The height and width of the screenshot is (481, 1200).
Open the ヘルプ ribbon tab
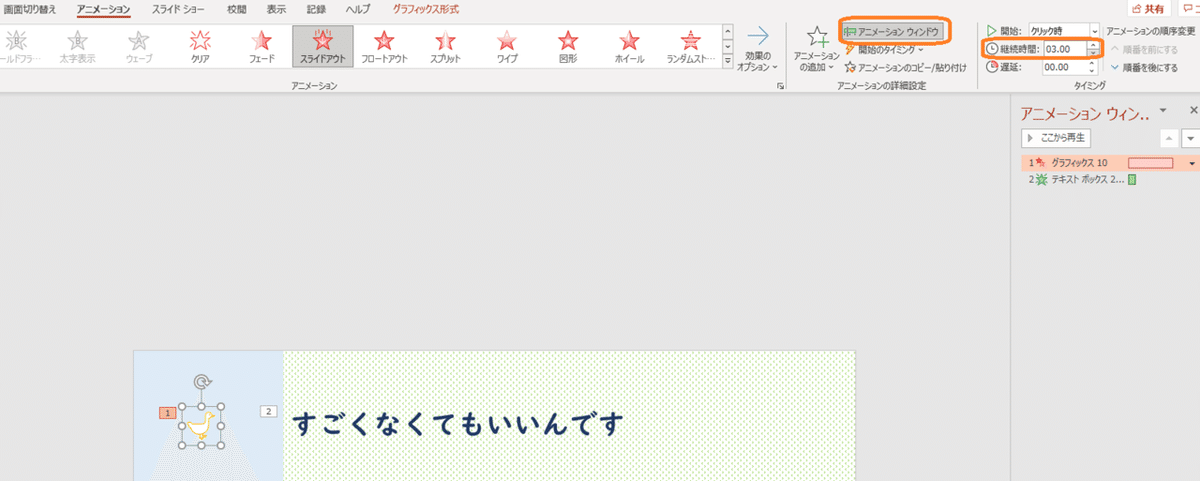(358, 9)
